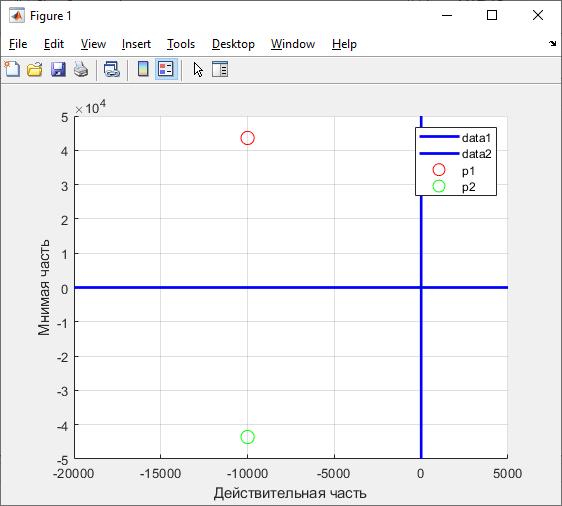562x506 pixels.
Task: Click the MATLAB logo in title bar
Action: 17,16
